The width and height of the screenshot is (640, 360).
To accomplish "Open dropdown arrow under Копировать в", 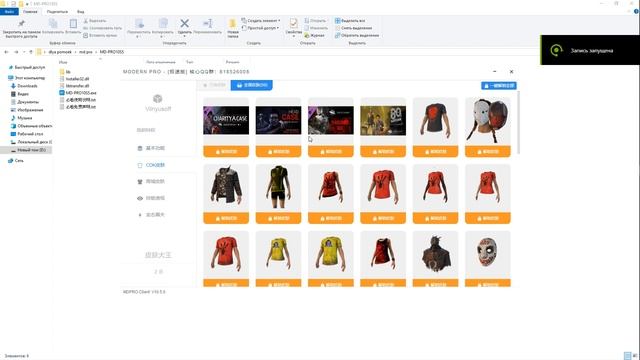I will [163, 36].
